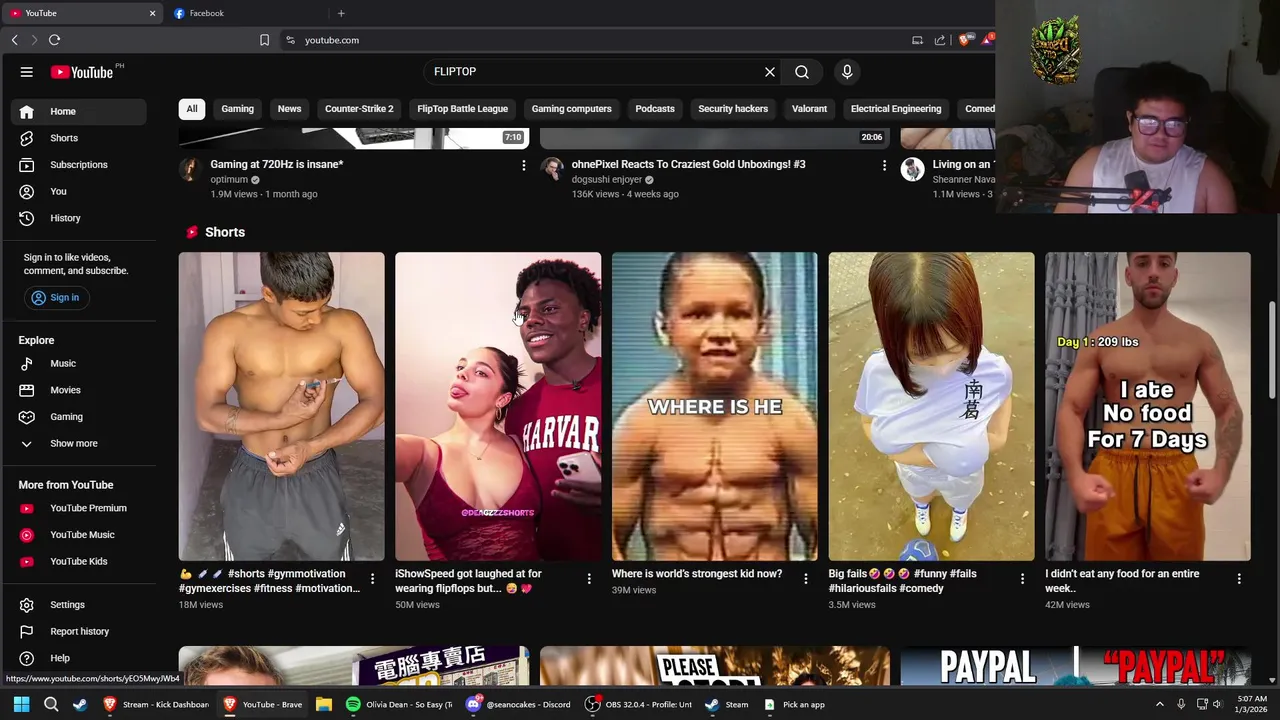
Task: Open the IShowSpeed Harvard short thumbnail
Action: coord(498,406)
